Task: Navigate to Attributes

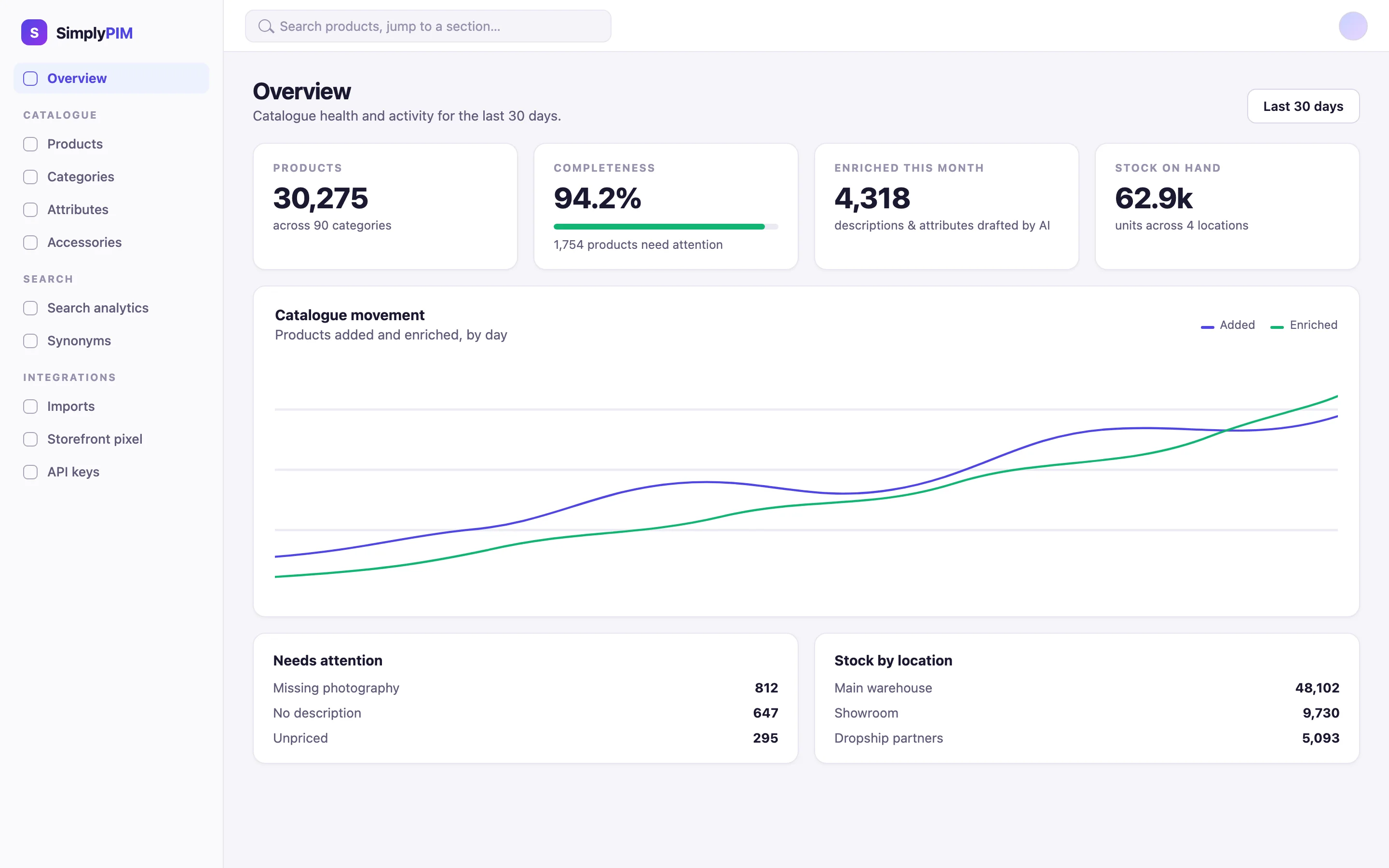Action: click(x=111, y=210)
